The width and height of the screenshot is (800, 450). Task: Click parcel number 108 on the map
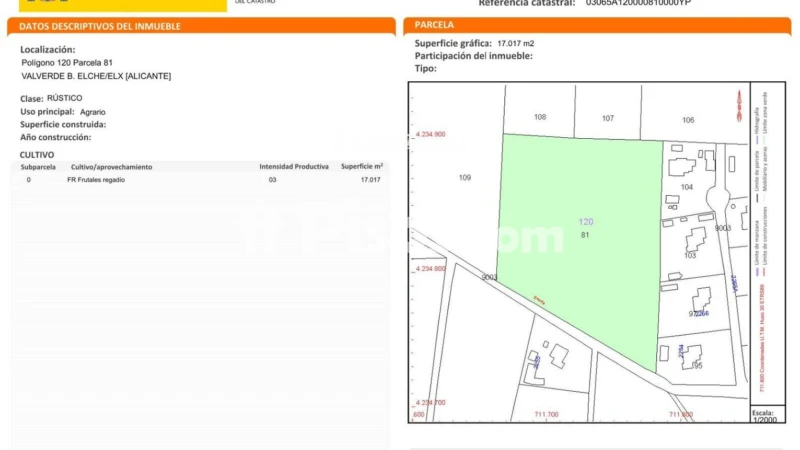(x=540, y=117)
